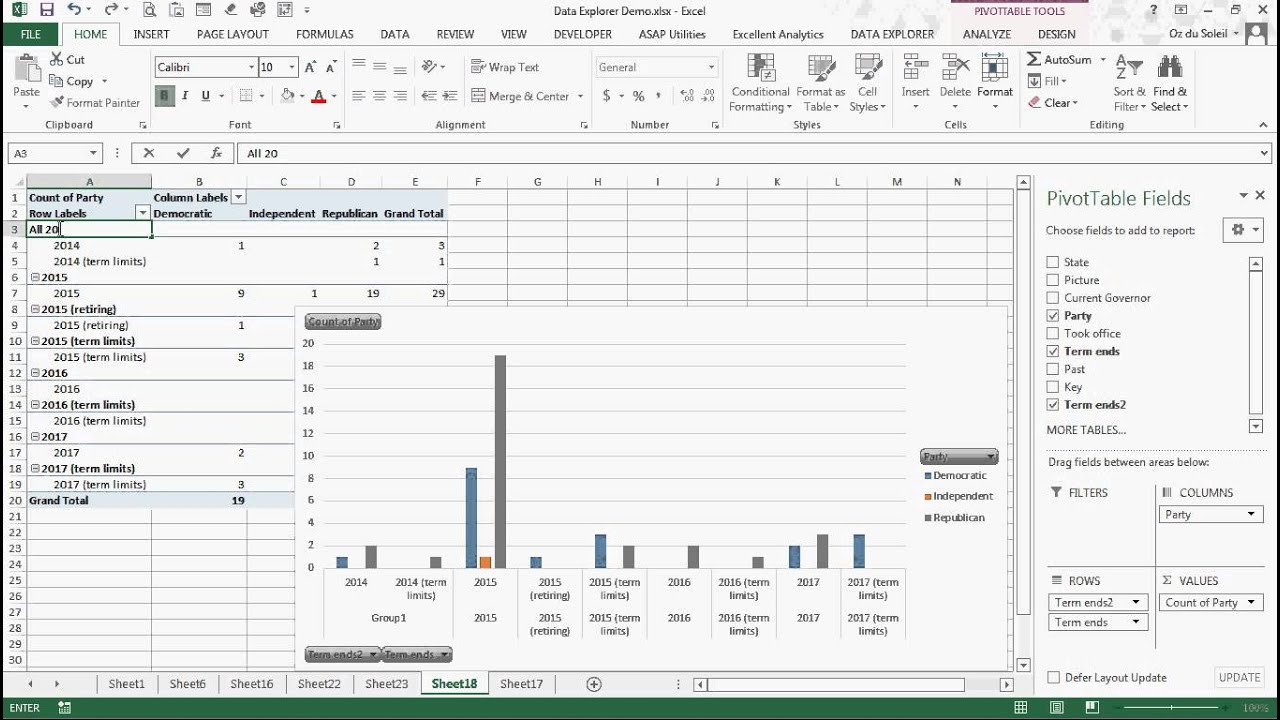This screenshot has height=720, width=1280.
Task: Uncheck the Party field checkbox
Action: click(x=1052, y=316)
